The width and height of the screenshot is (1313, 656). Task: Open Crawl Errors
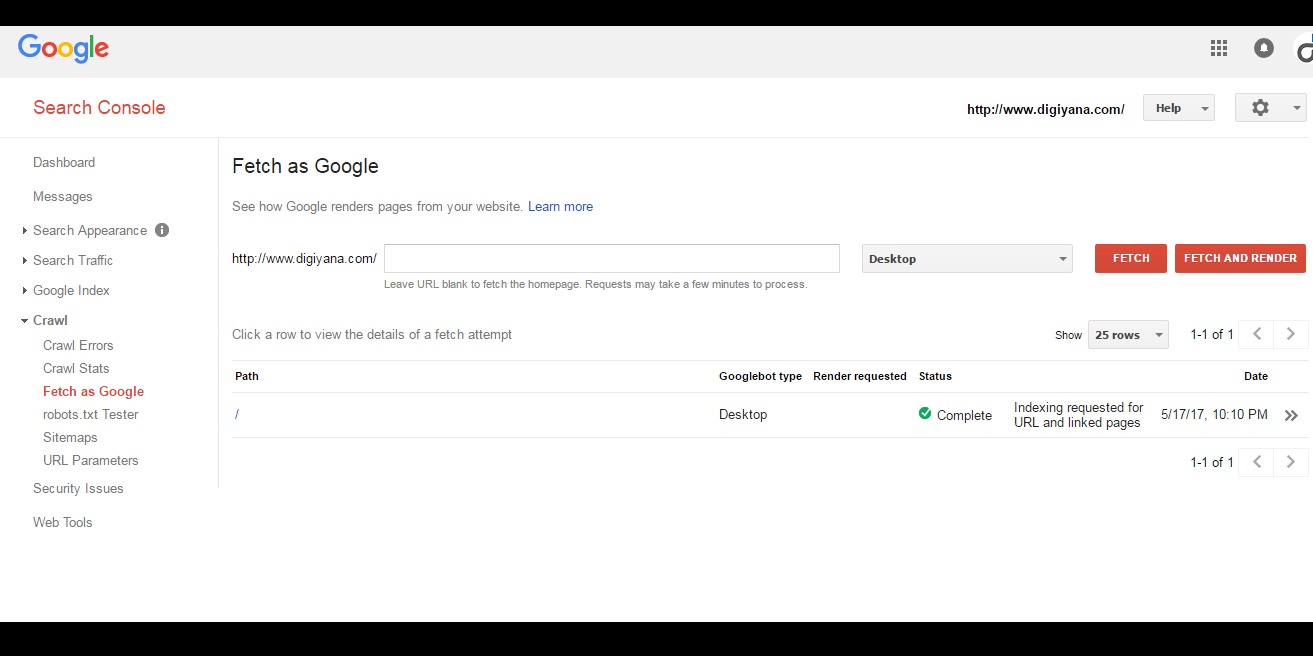coord(78,345)
